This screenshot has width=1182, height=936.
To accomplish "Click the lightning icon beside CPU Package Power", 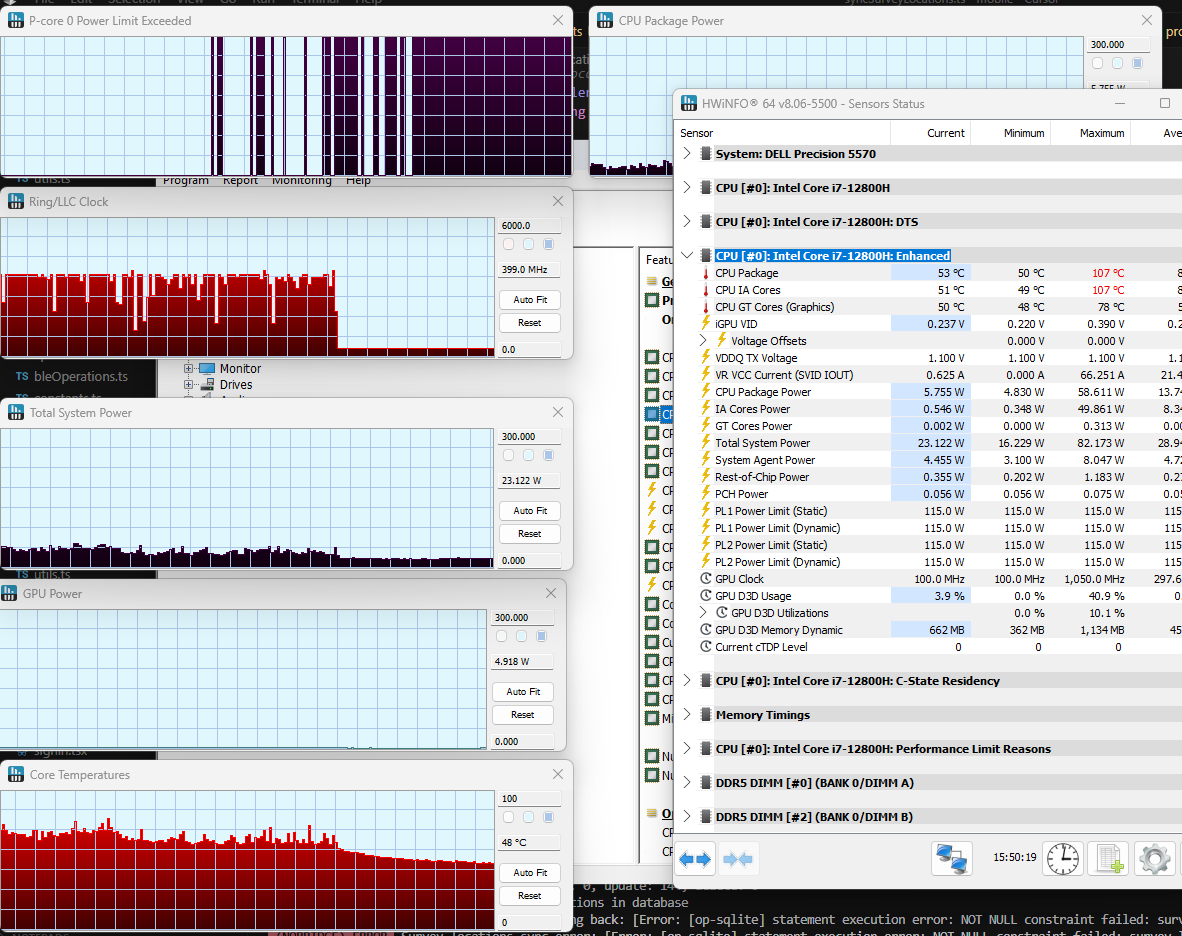I will pyautogui.click(x=706, y=392).
